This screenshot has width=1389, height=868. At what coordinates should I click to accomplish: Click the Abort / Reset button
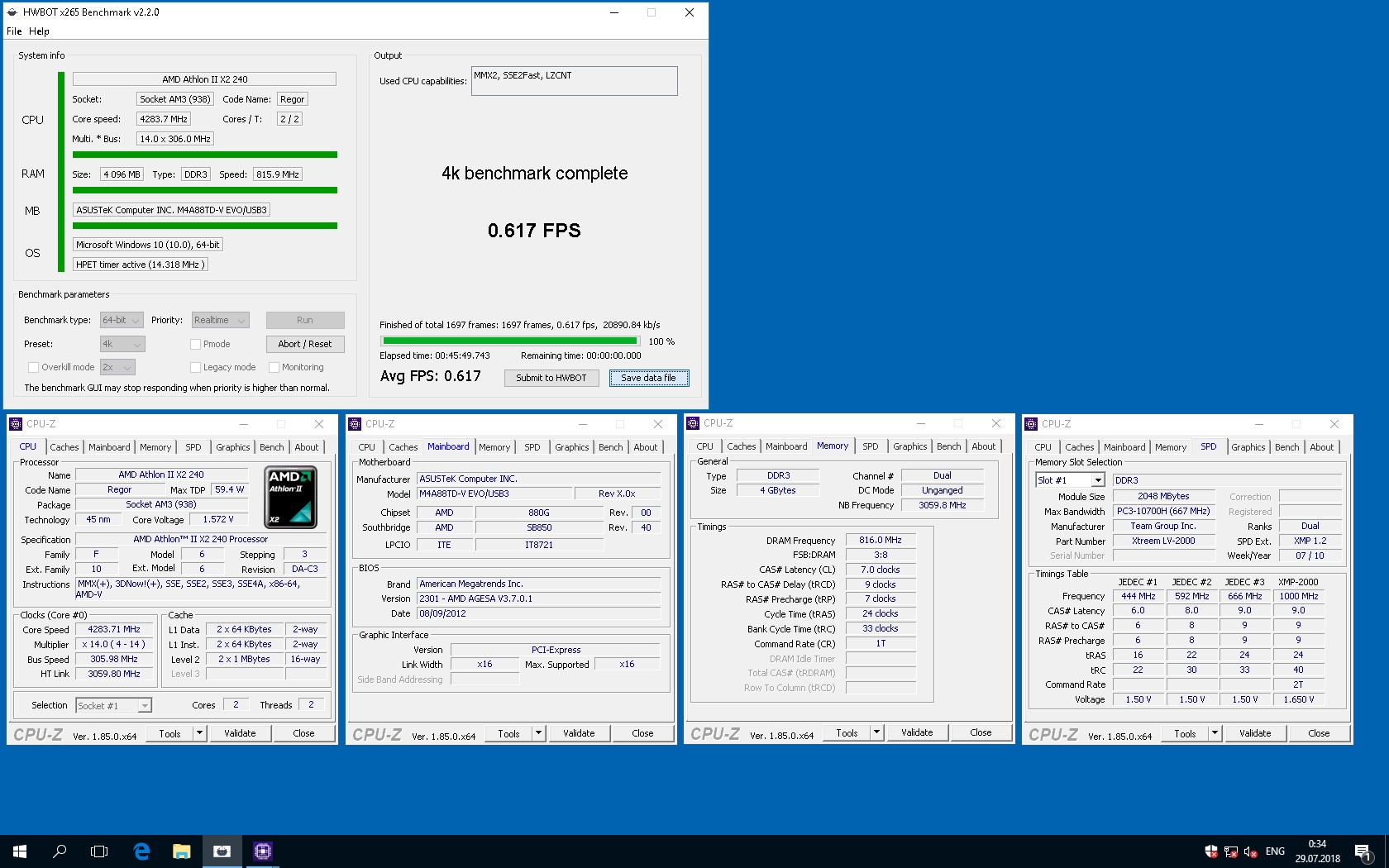click(305, 344)
